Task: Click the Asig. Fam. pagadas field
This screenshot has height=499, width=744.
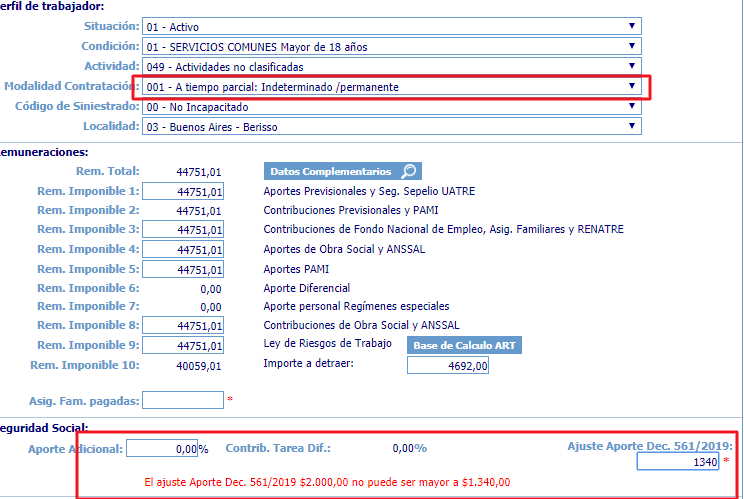Action: (183, 400)
